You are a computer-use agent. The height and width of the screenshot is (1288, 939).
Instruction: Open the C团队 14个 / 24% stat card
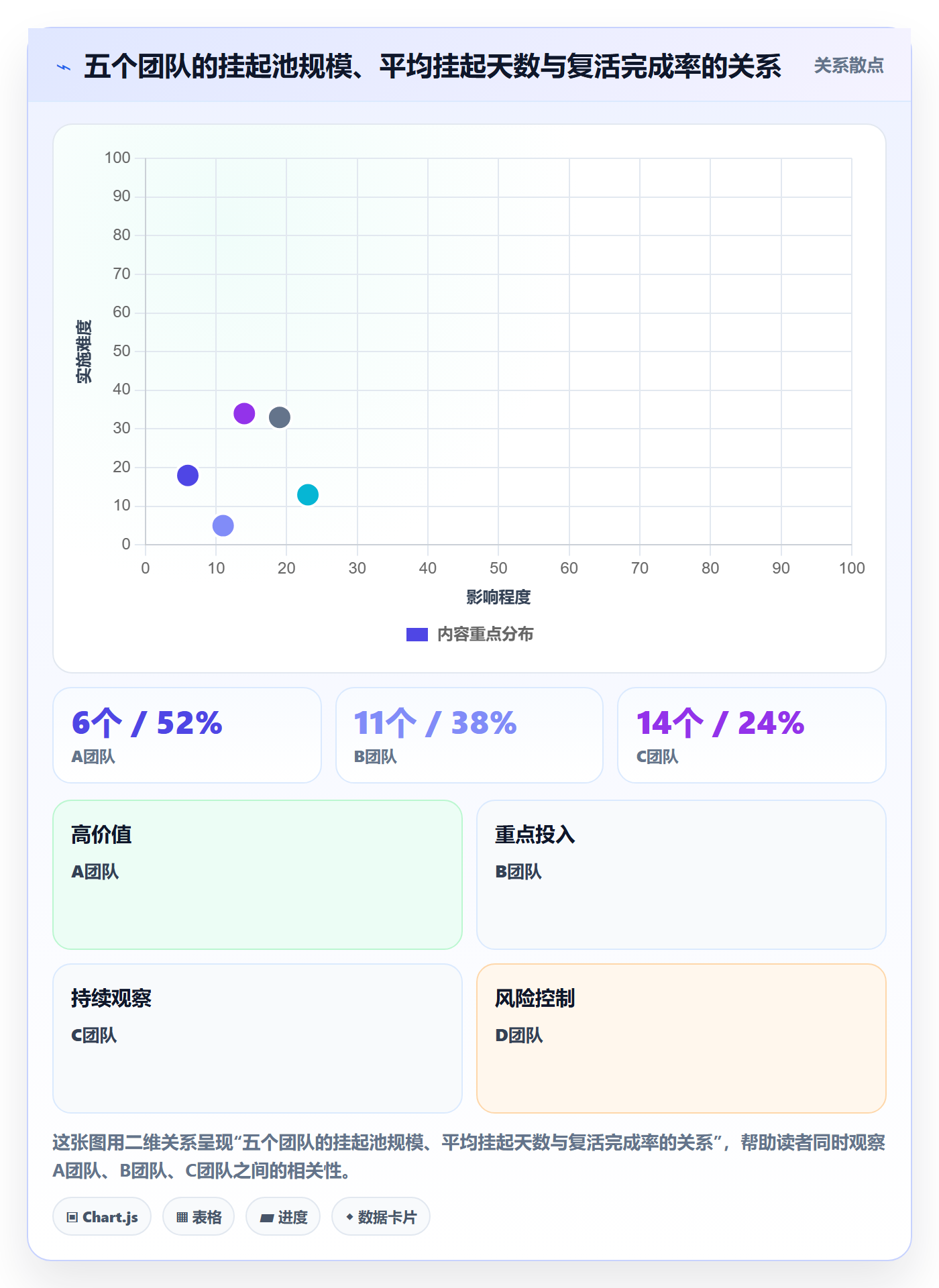(752, 735)
